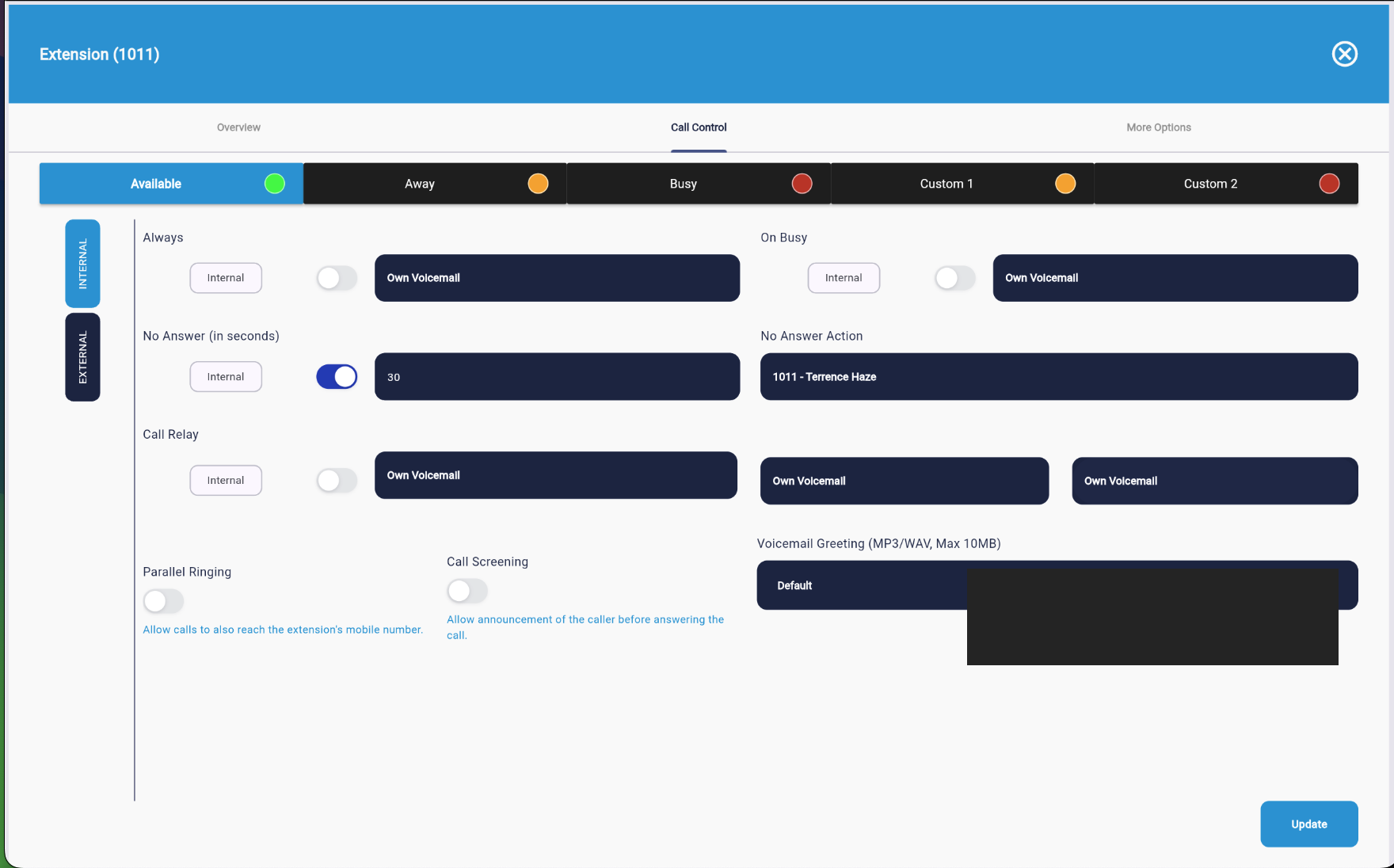Open the Always Own Voicemail destination dropdown
This screenshot has height=868, width=1394.
tap(557, 278)
